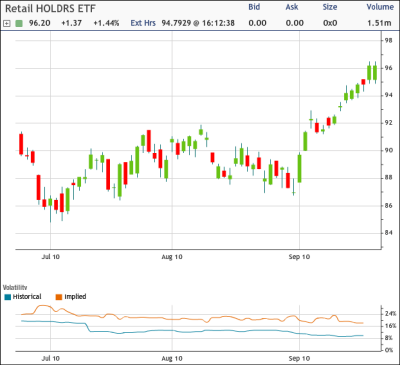Click the tall green candle at Sep 10 gridline
The width and height of the screenshot is (400, 365).
(x=299, y=168)
